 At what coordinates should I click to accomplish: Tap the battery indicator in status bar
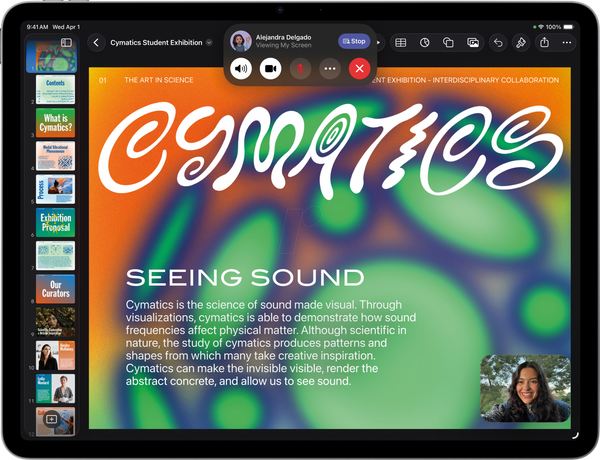coord(569,27)
